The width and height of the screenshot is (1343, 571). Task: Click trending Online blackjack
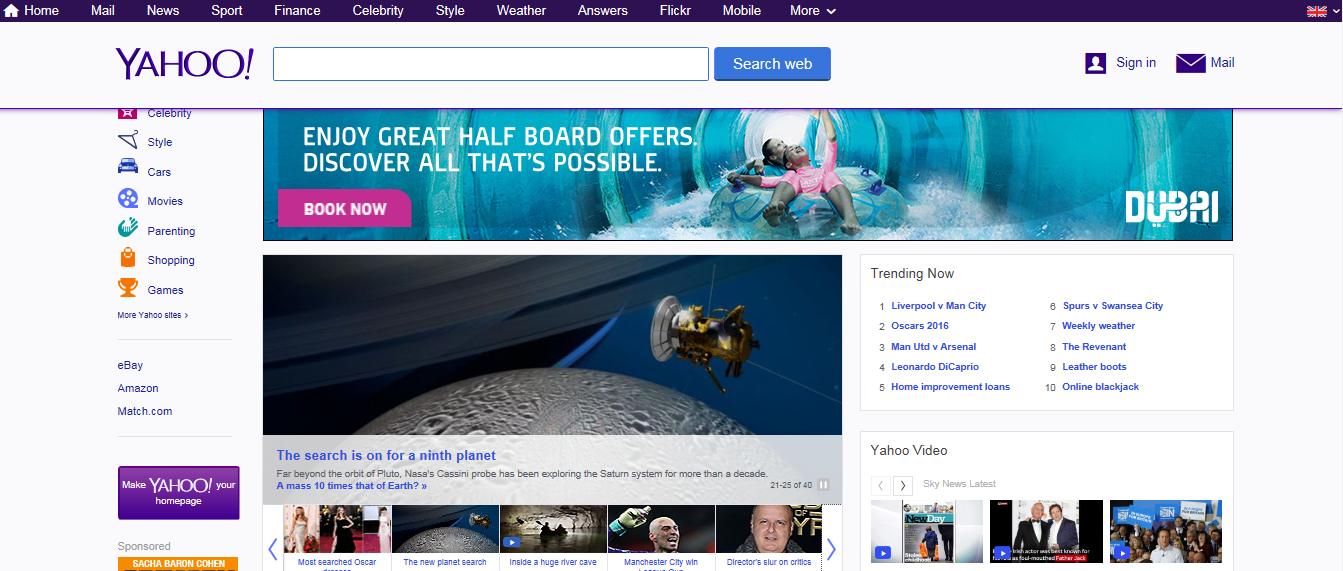point(1101,387)
